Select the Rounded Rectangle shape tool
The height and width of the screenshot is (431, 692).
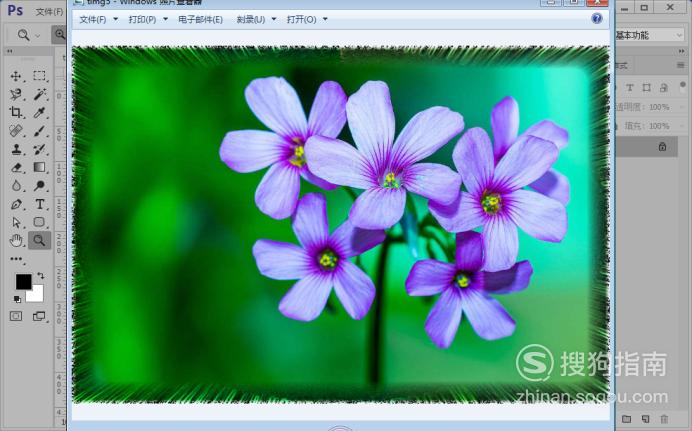(x=39, y=222)
